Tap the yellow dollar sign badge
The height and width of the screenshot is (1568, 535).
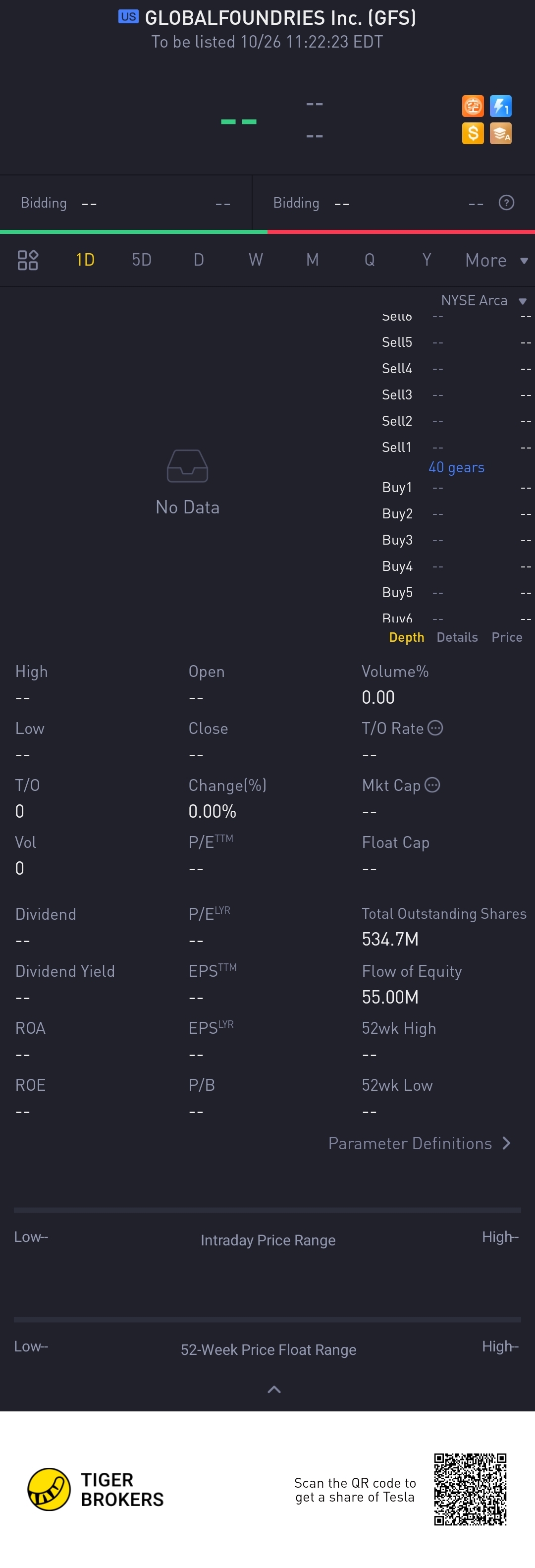coord(473,133)
